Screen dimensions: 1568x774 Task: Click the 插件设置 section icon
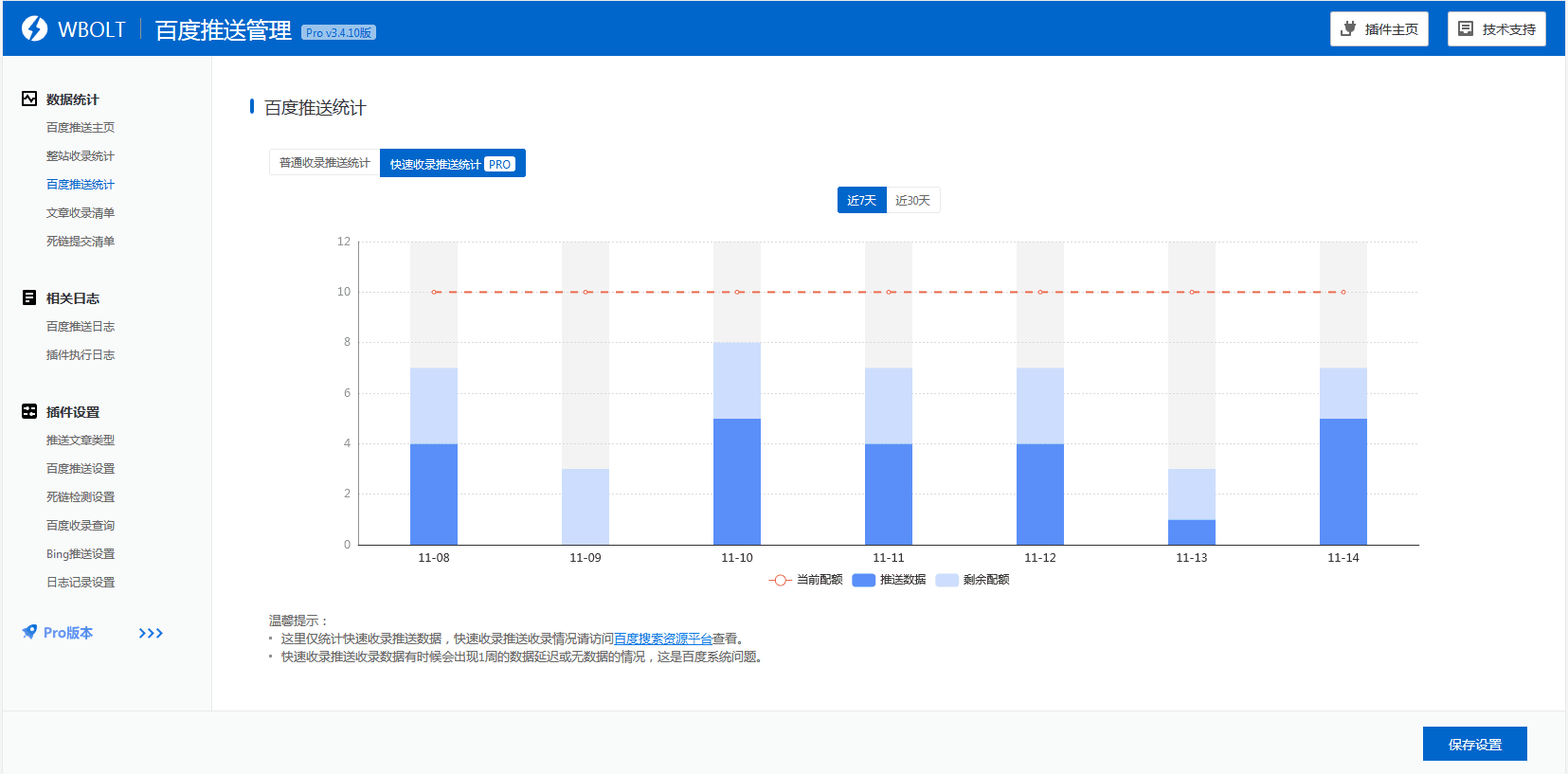[29, 411]
